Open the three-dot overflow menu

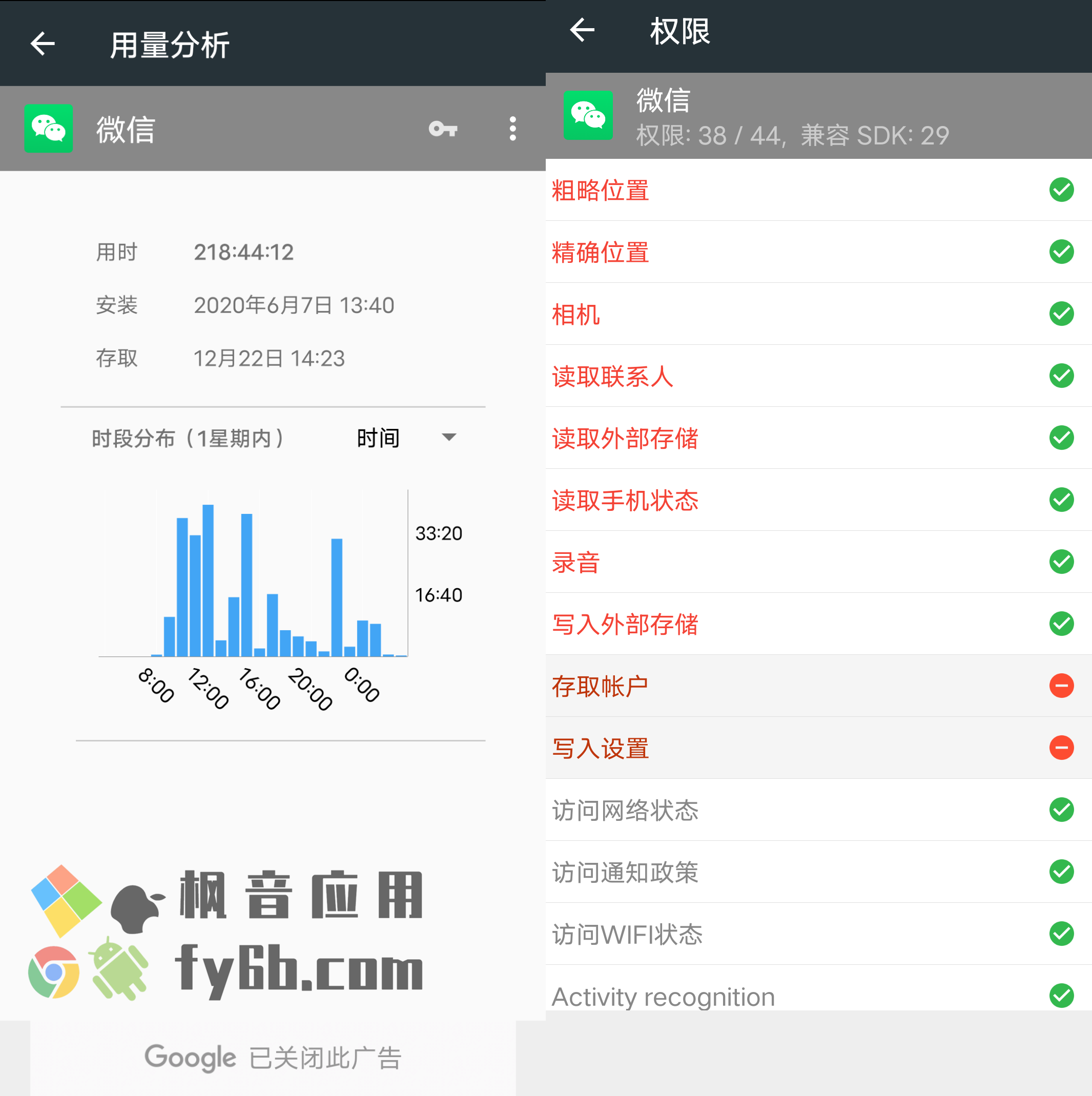513,129
